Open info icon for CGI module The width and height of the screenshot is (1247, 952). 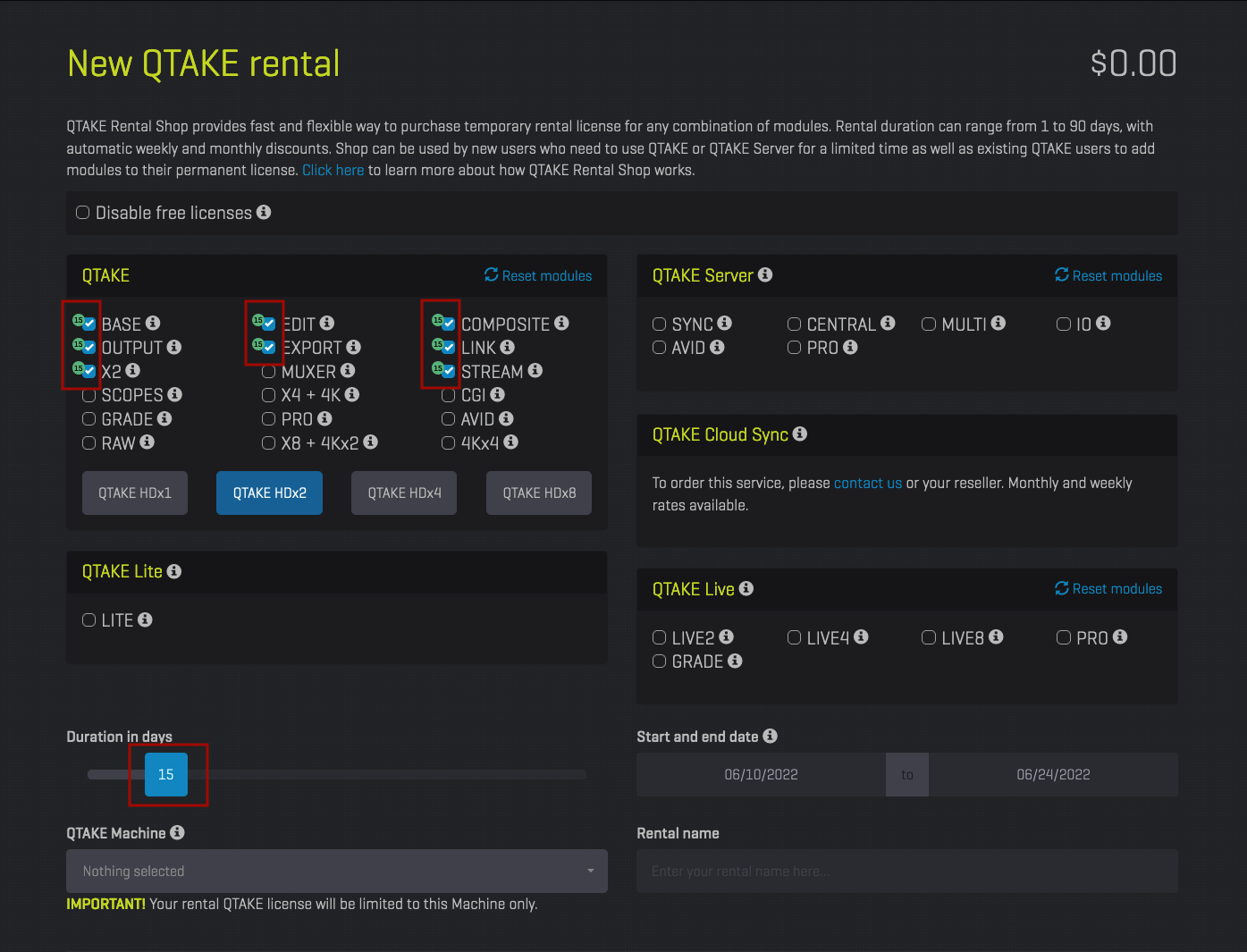[x=498, y=394]
